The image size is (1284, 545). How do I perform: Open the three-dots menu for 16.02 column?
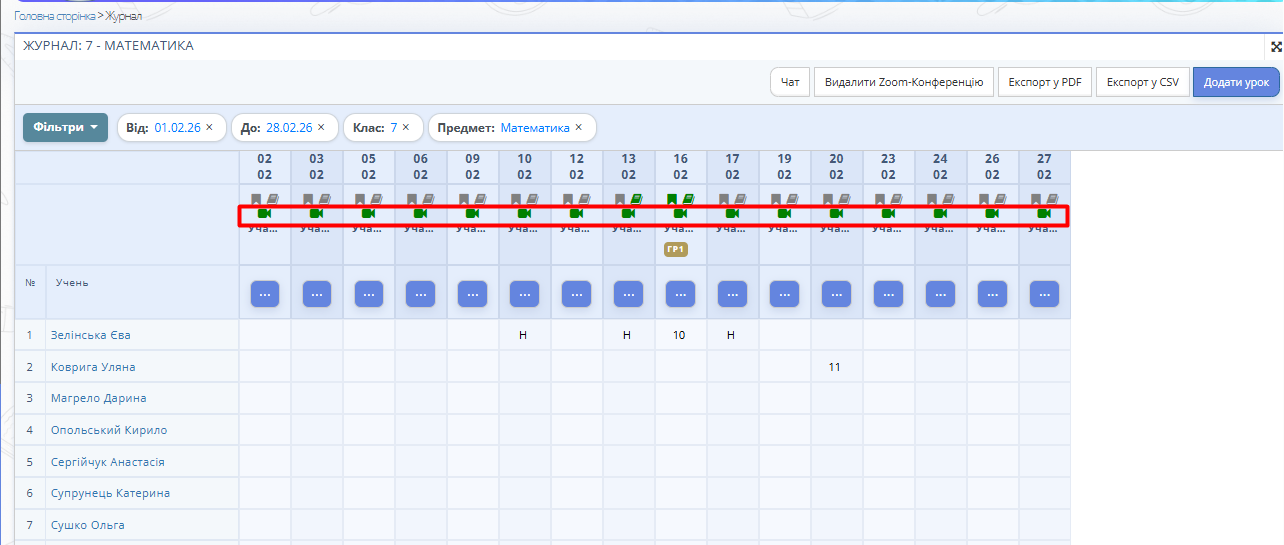coord(680,294)
